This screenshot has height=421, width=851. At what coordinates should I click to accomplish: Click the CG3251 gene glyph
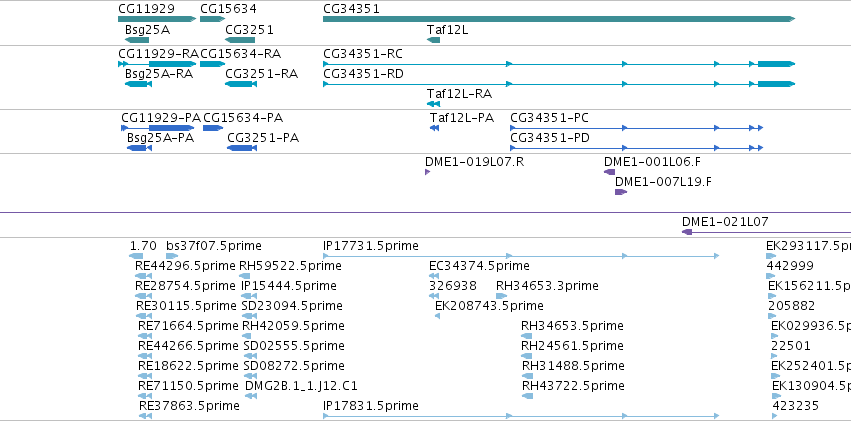[x=240, y=40]
